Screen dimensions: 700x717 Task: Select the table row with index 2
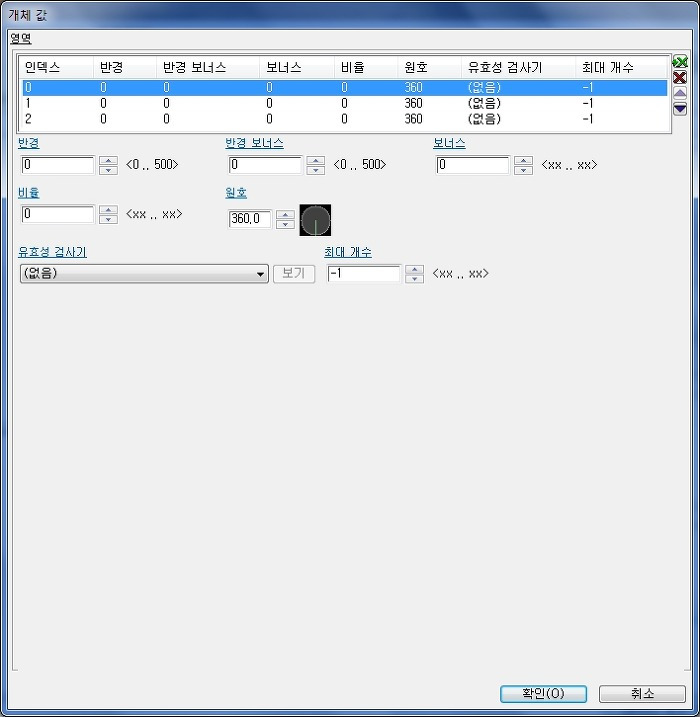click(x=345, y=119)
